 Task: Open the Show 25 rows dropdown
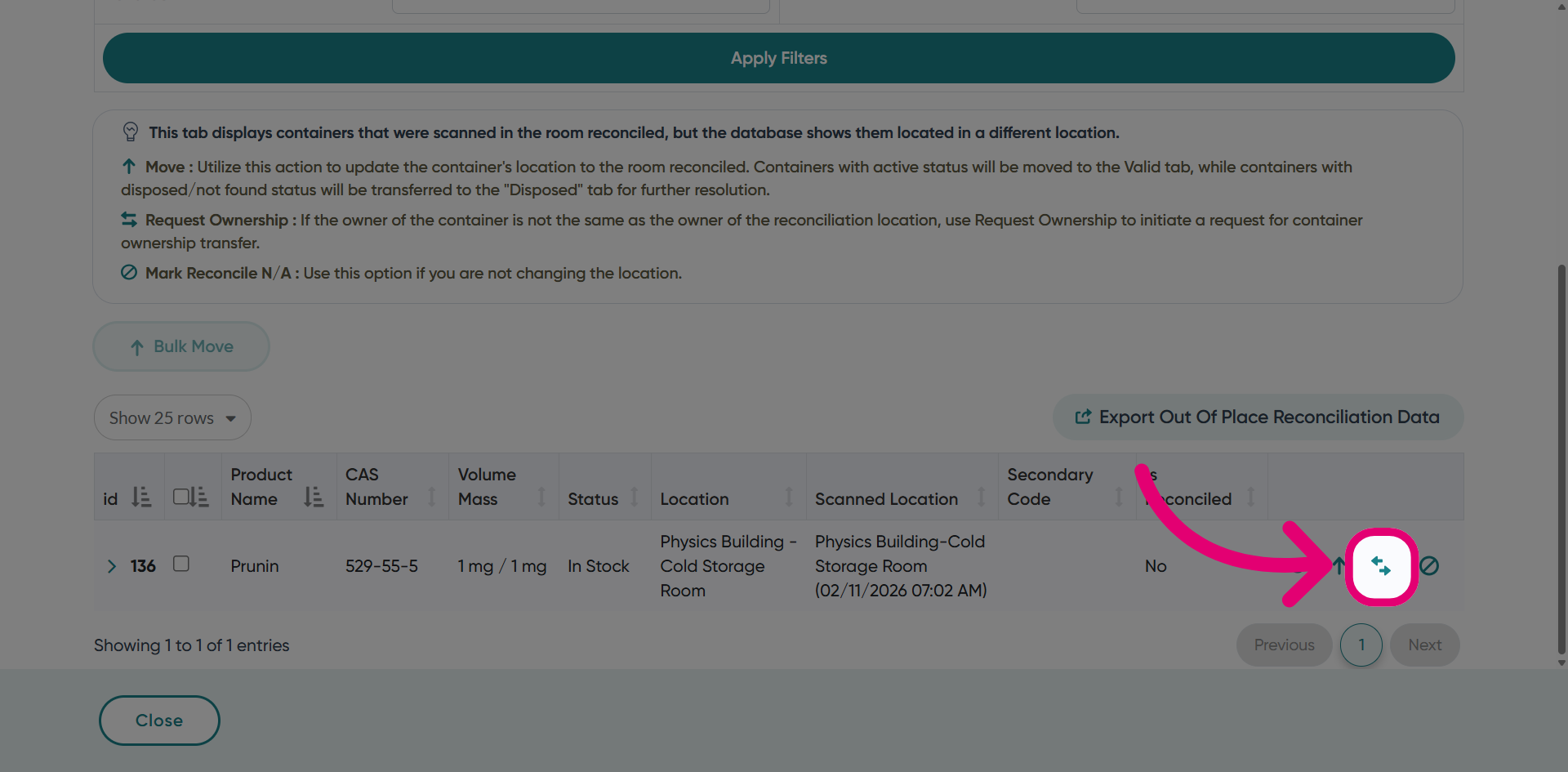coord(172,418)
